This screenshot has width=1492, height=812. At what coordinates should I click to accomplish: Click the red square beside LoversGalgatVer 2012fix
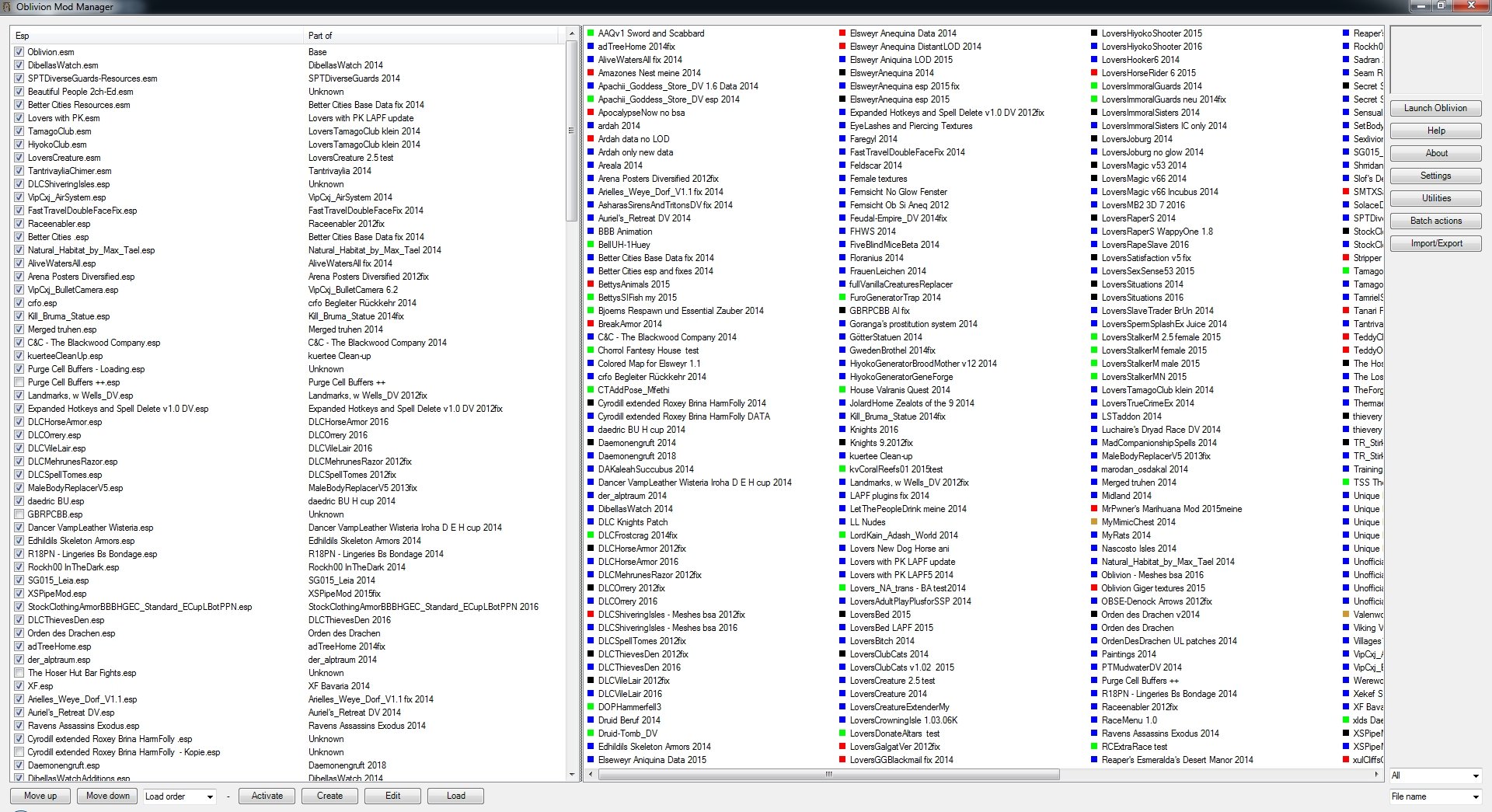(842, 747)
